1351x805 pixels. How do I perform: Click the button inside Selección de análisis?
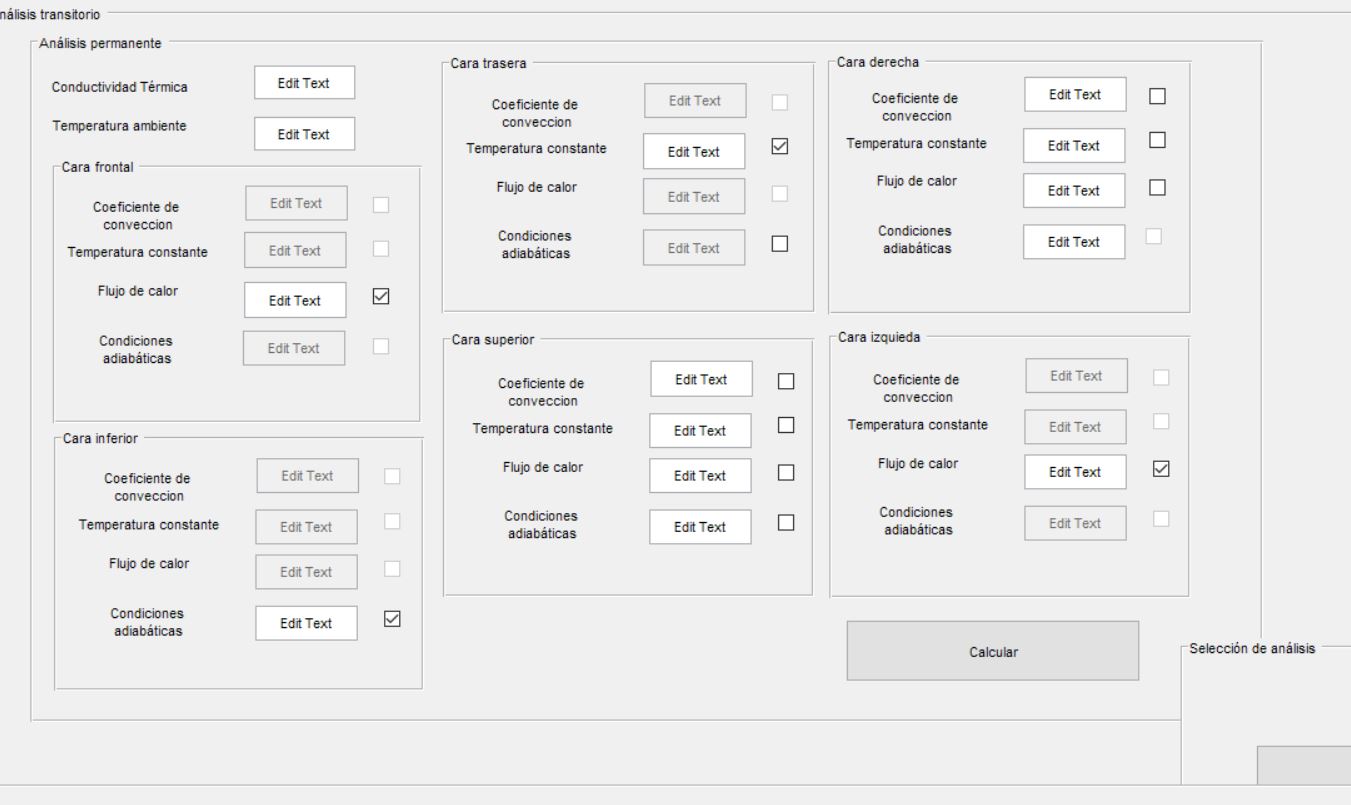coord(1304,764)
